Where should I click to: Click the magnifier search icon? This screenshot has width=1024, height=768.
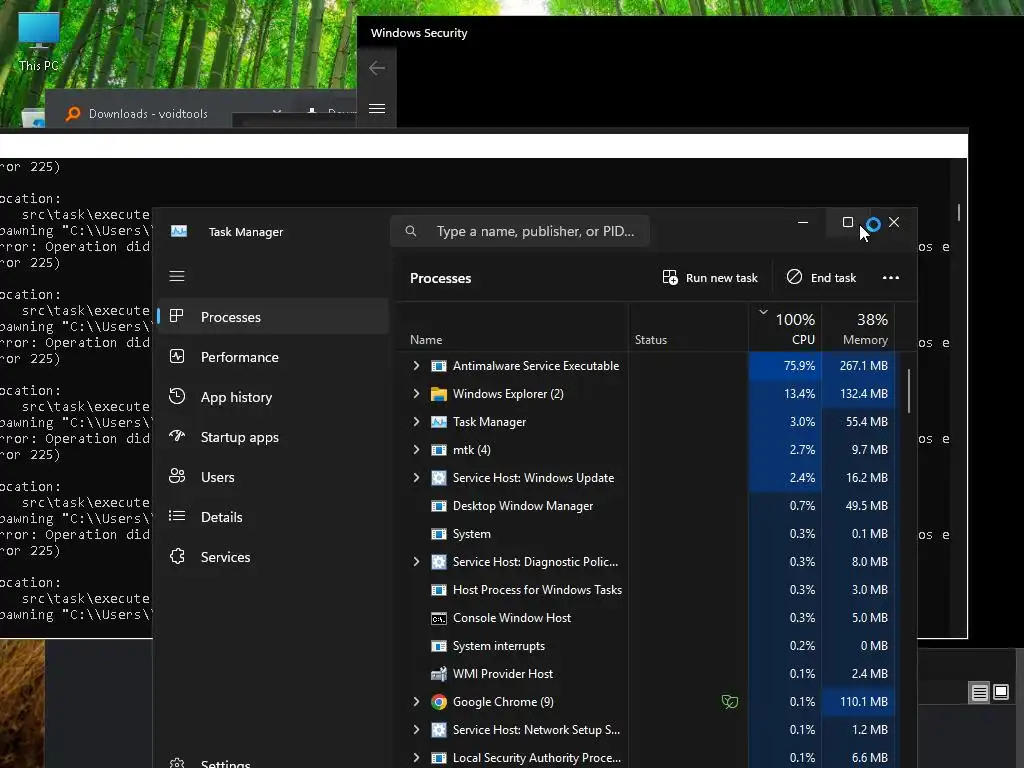coord(411,231)
